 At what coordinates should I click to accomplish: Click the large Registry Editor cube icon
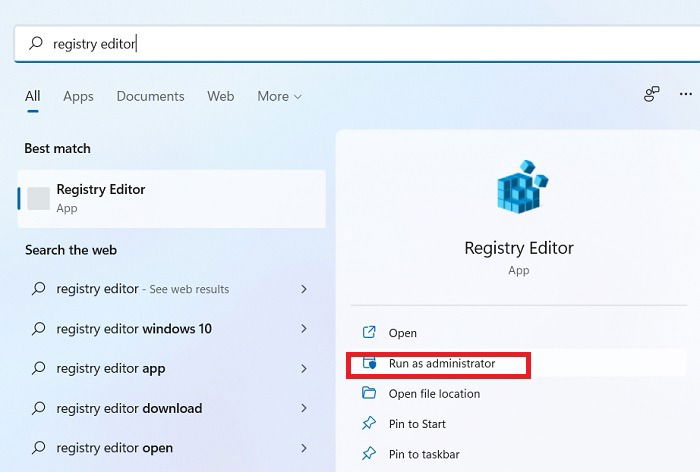(522, 186)
